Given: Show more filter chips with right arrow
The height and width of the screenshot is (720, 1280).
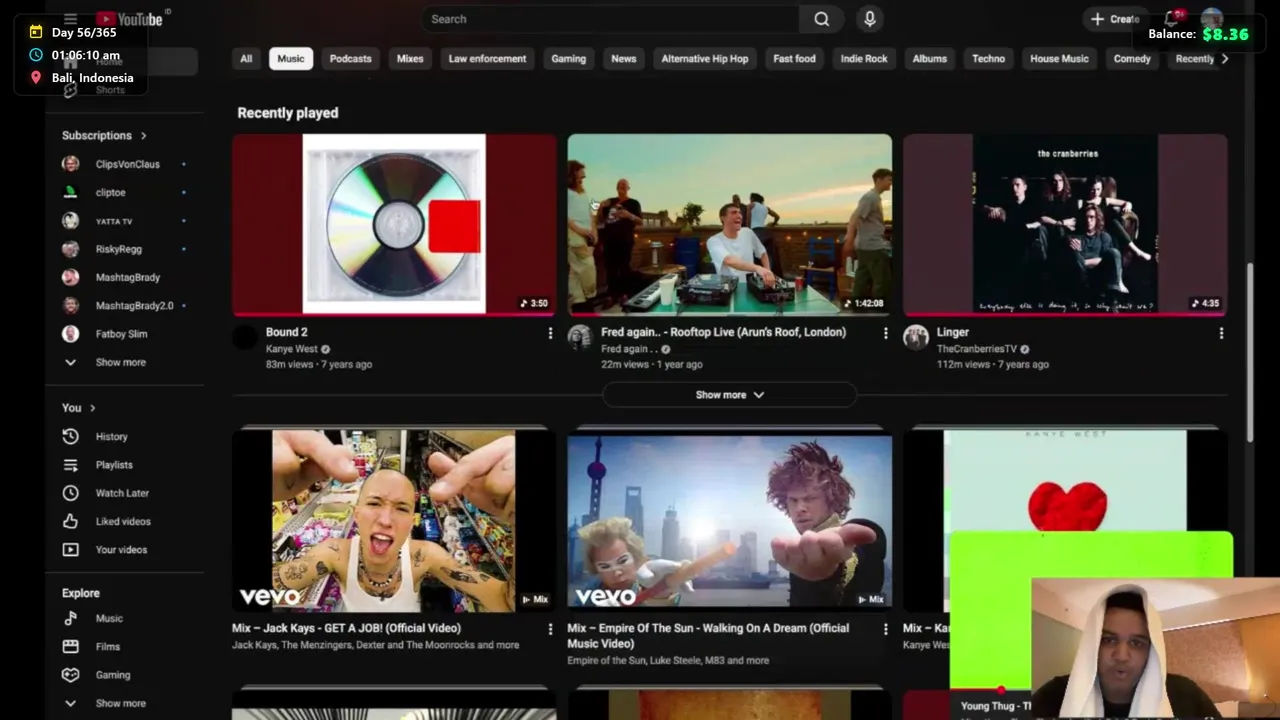Looking at the screenshot, I should coord(1225,59).
